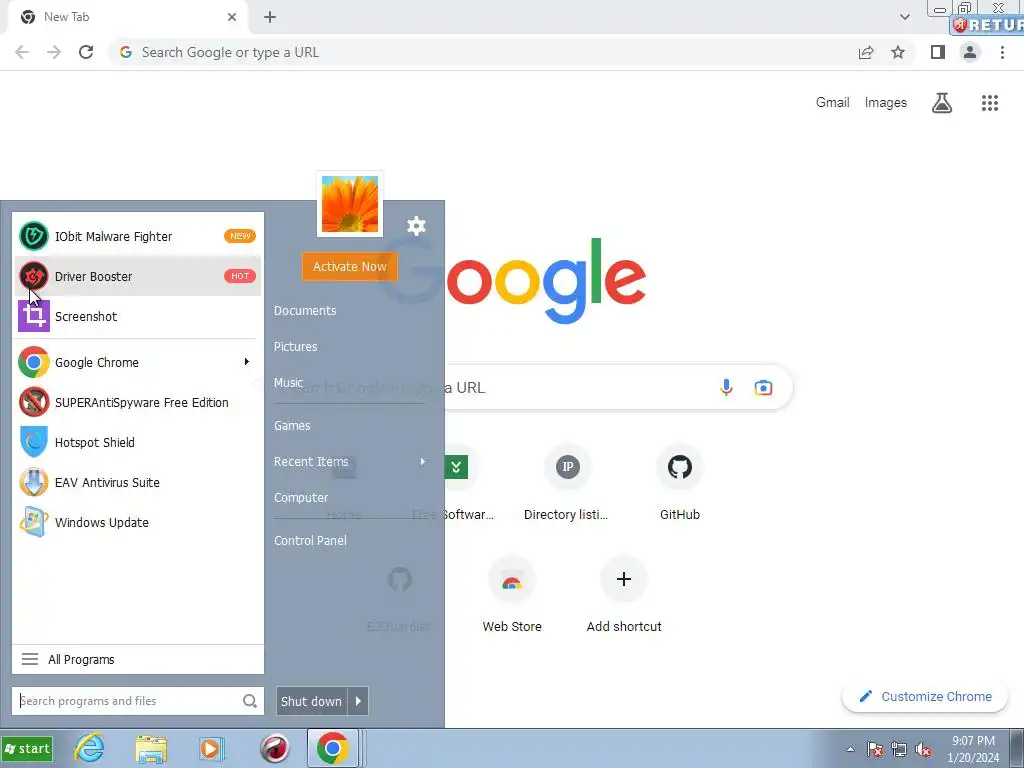Open Chrome three-dot menu

1002,52
